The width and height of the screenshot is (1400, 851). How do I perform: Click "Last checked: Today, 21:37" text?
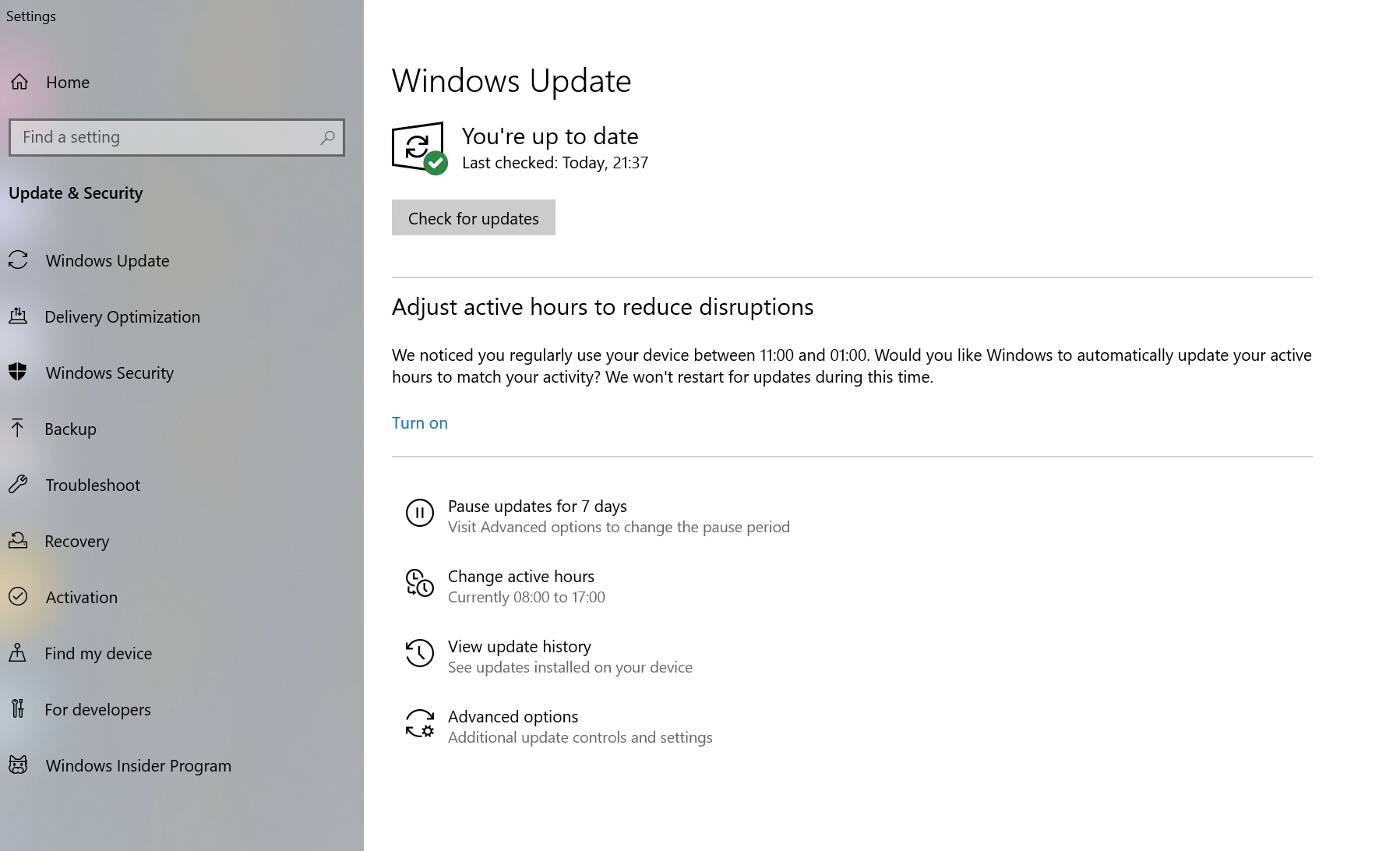[x=555, y=162]
